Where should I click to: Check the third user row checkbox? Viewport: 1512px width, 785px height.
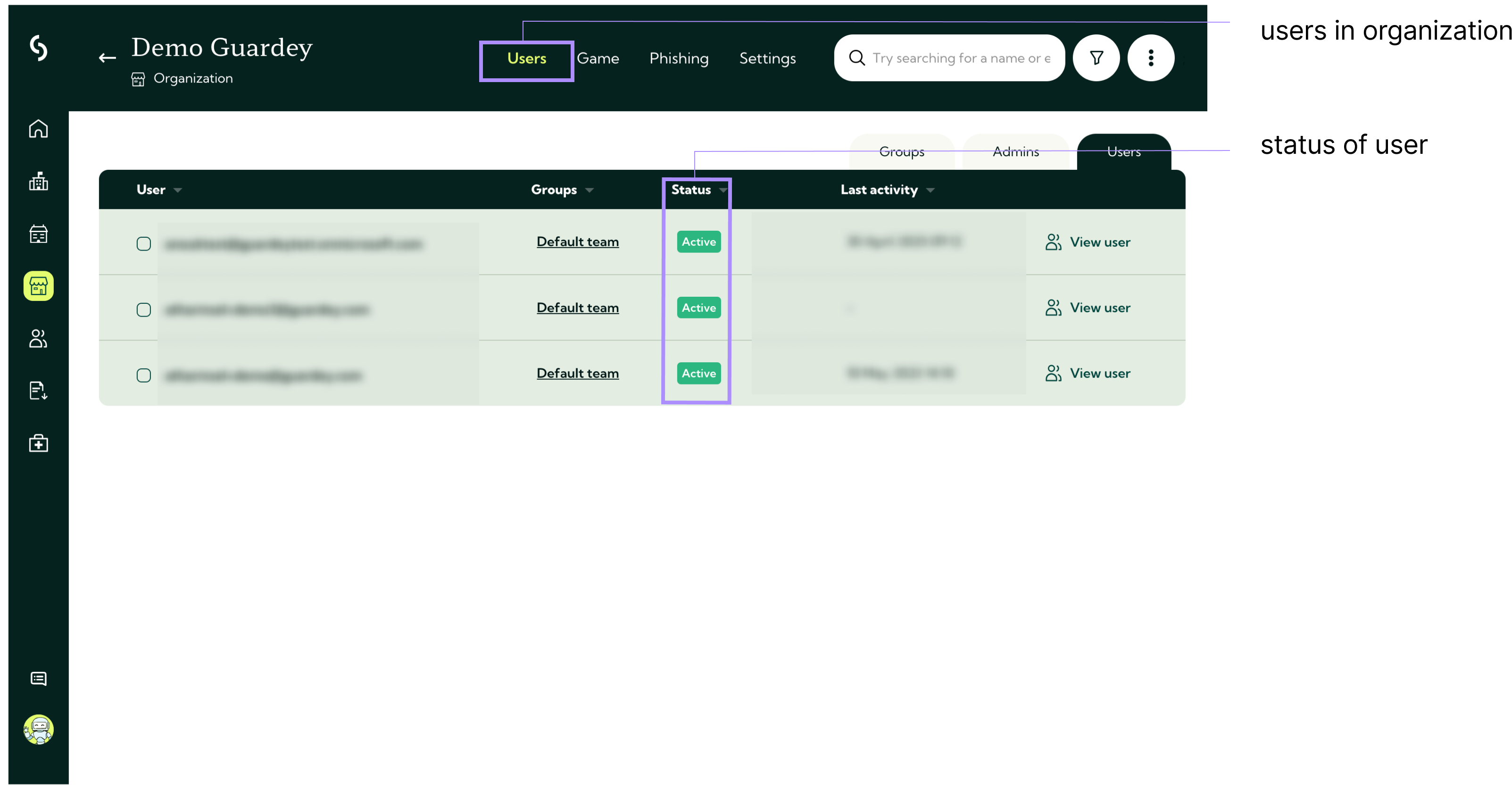point(144,375)
